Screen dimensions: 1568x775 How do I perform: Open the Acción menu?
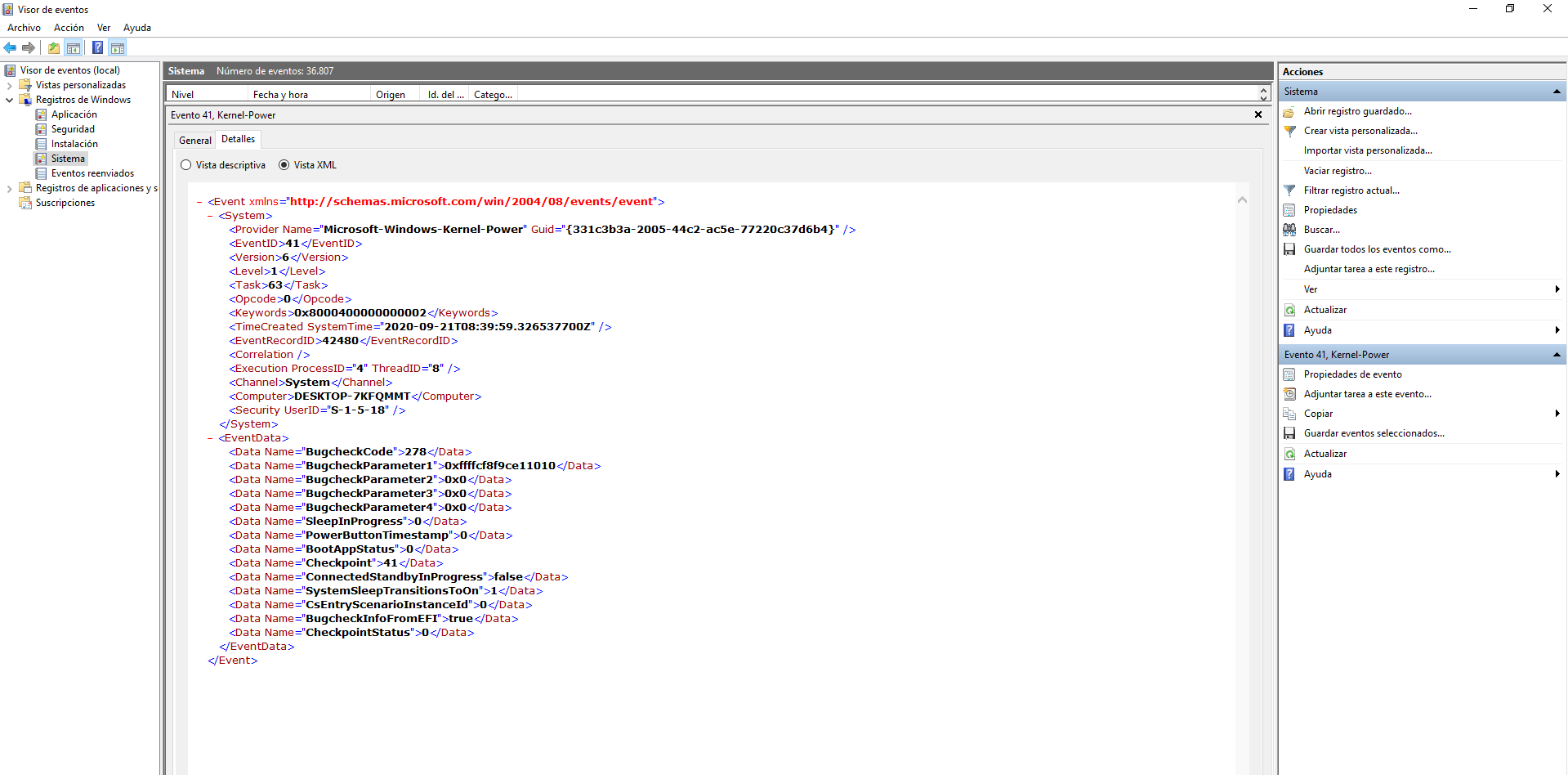[x=69, y=28]
